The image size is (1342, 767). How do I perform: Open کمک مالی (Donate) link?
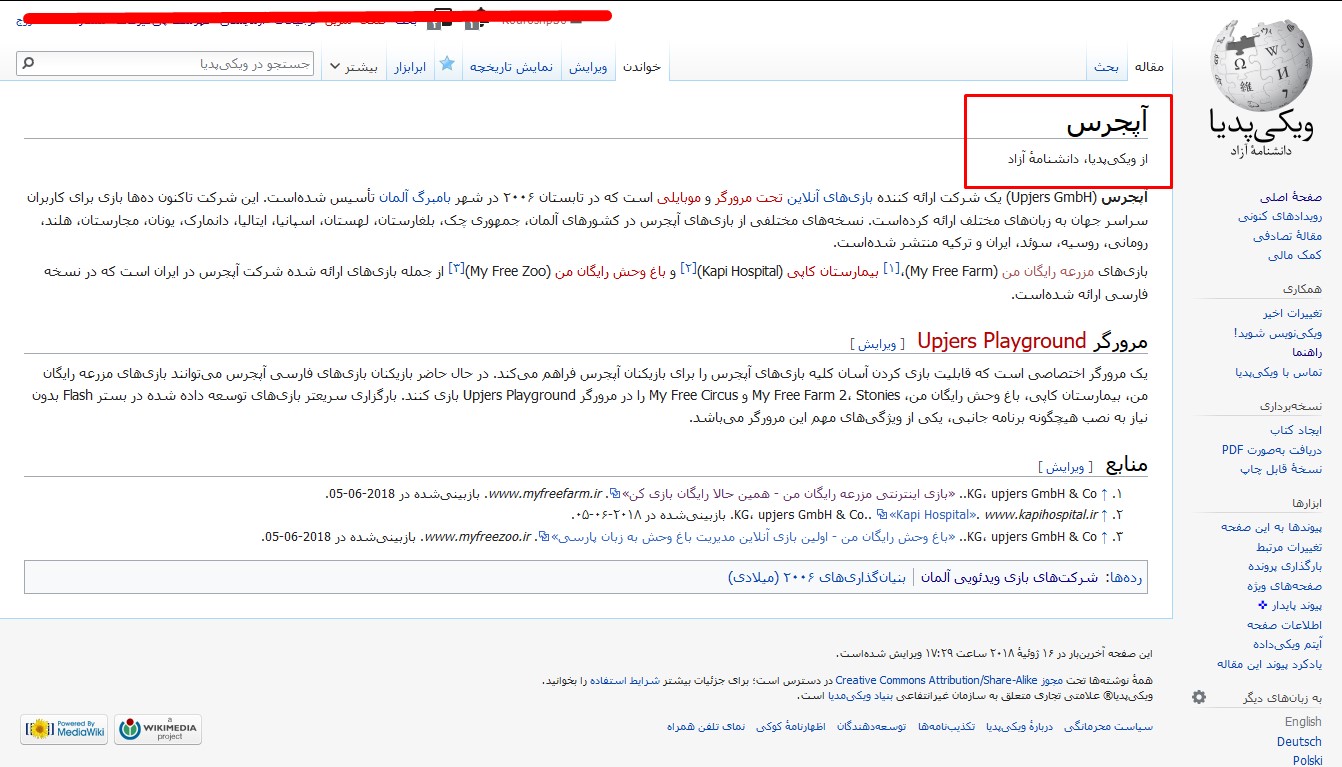click(x=1297, y=255)
